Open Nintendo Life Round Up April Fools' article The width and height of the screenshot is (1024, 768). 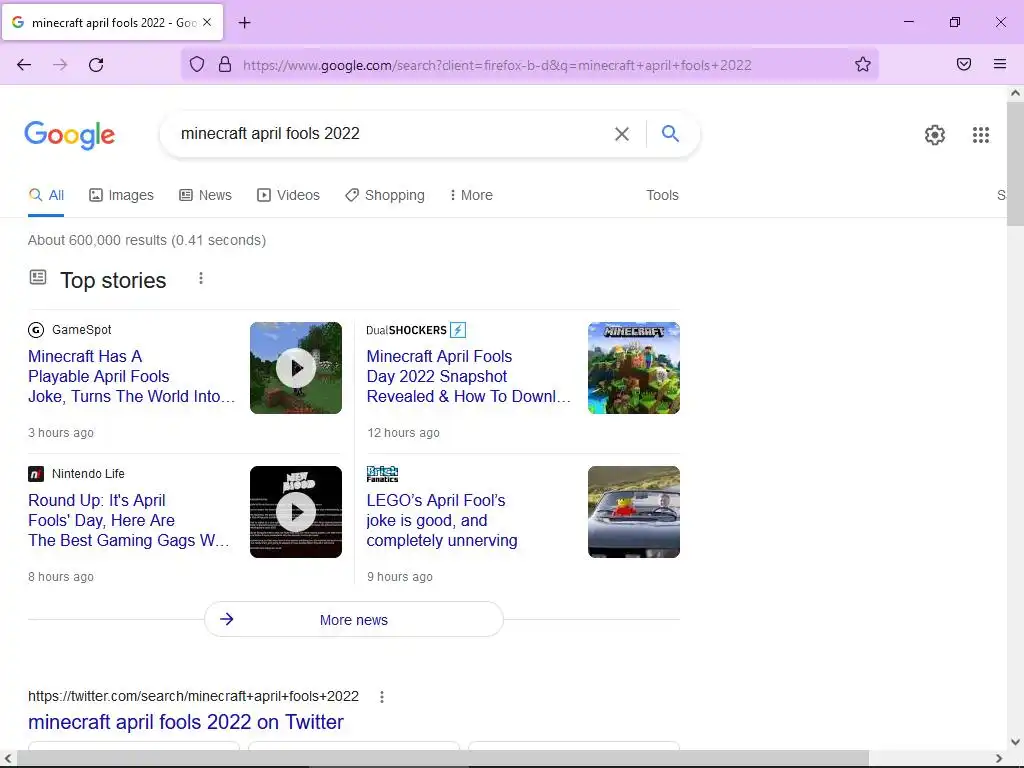(x=129, y=520)
